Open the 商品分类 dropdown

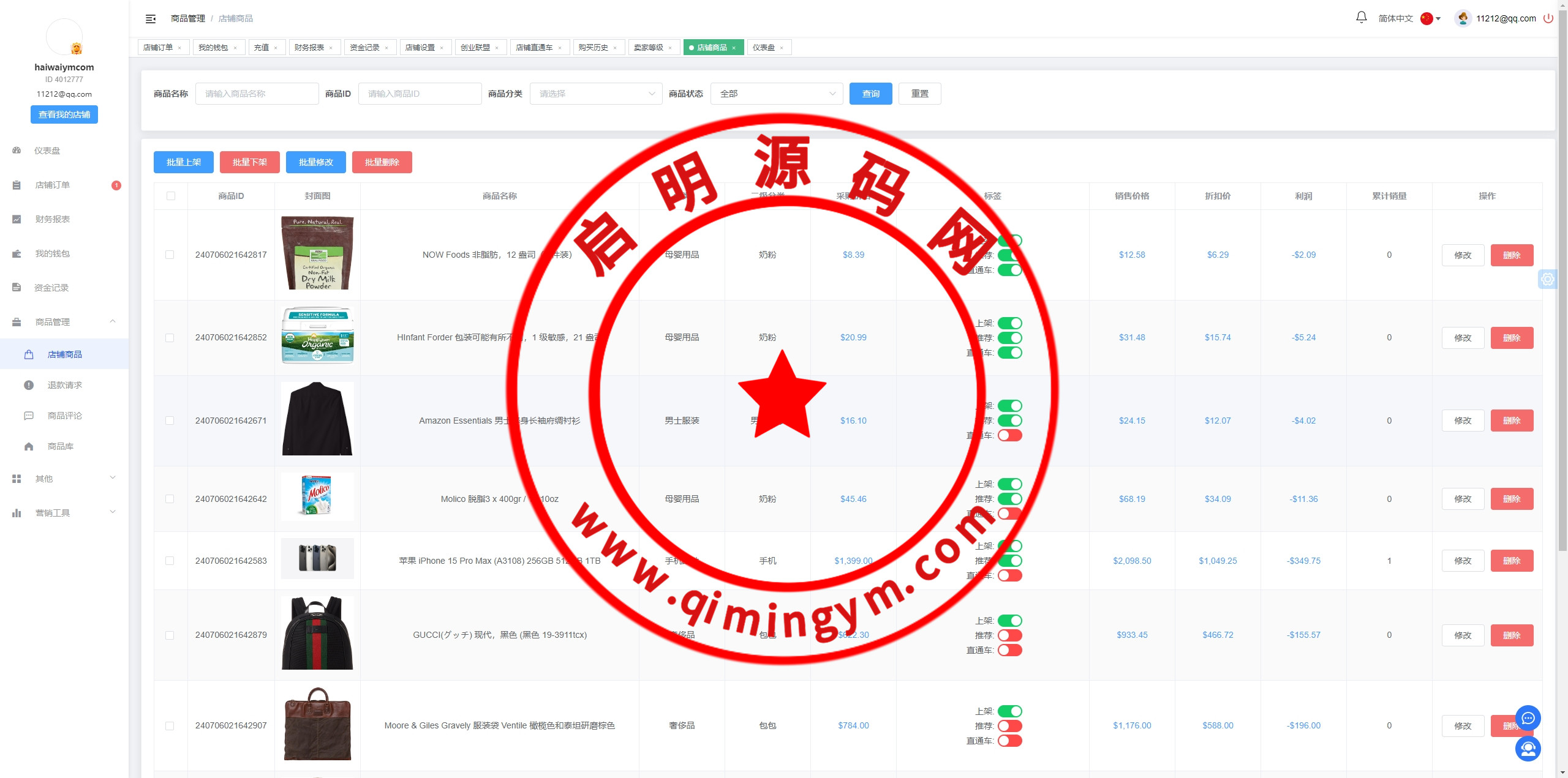click(x=595, y=94)
